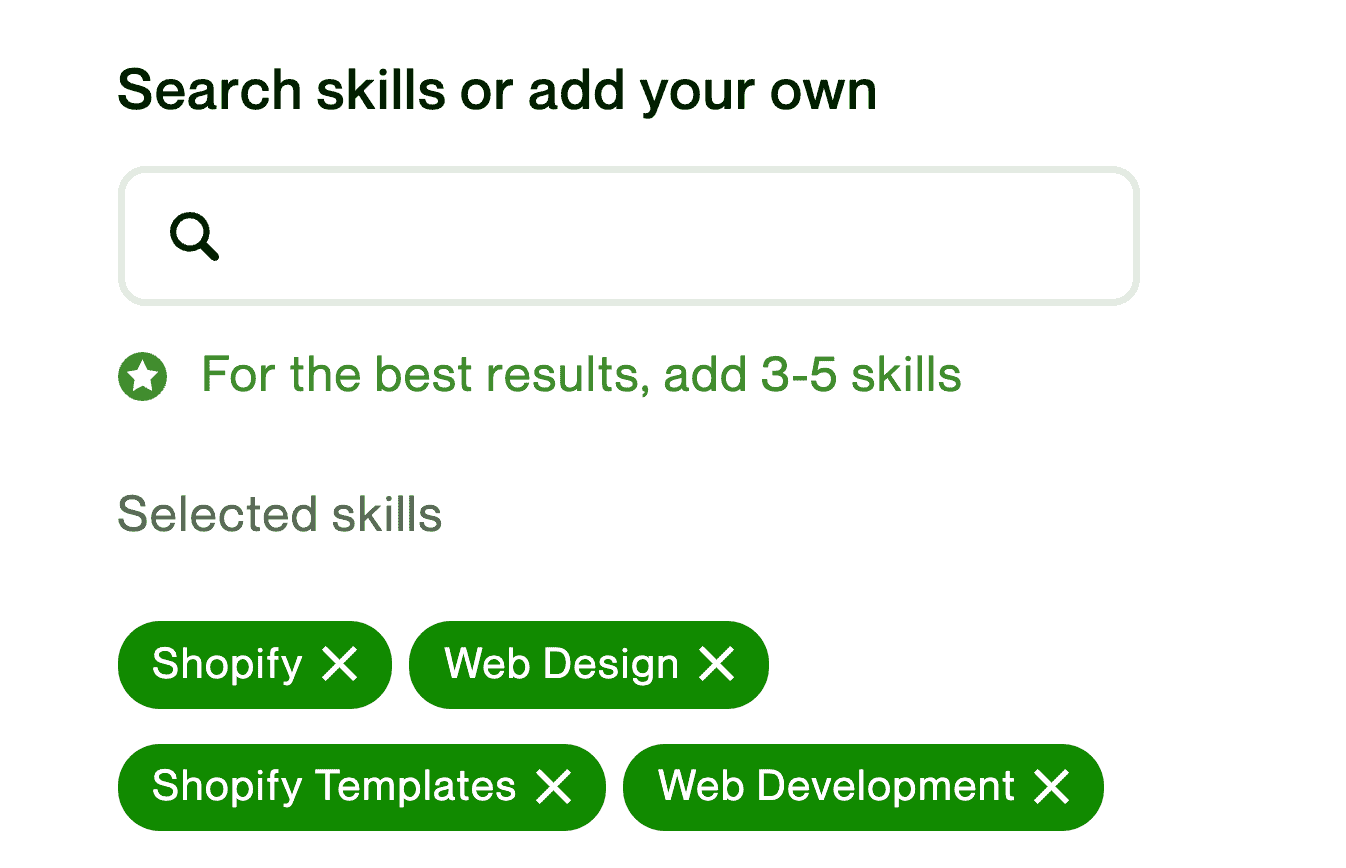1346x868 pixels.
Task: Click the Web Development chip label
Action: (x=836, y=787)
